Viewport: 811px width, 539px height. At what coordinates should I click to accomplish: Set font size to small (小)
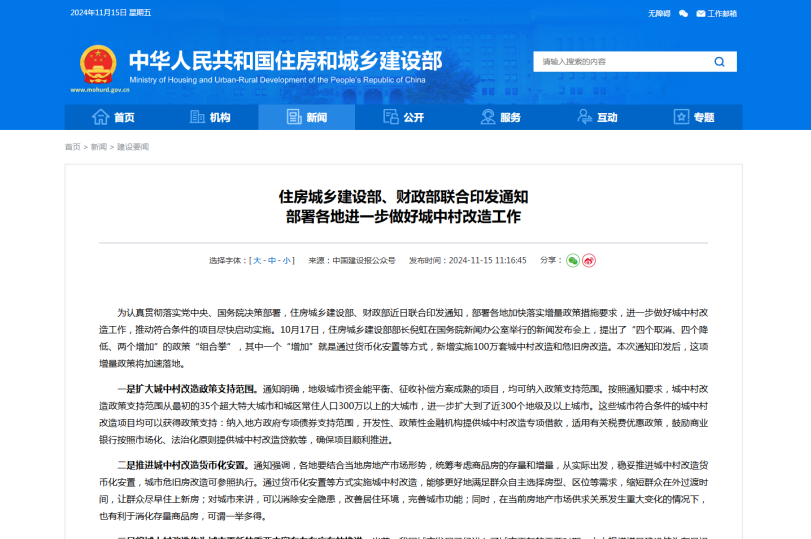286,260
